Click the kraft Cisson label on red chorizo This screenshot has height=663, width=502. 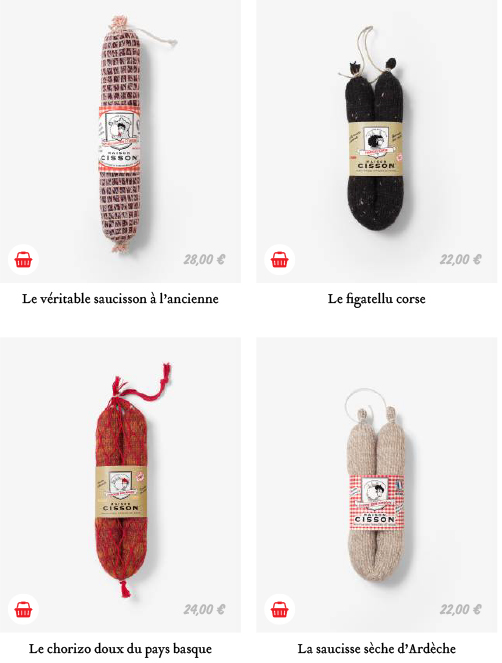pos(121,492)
